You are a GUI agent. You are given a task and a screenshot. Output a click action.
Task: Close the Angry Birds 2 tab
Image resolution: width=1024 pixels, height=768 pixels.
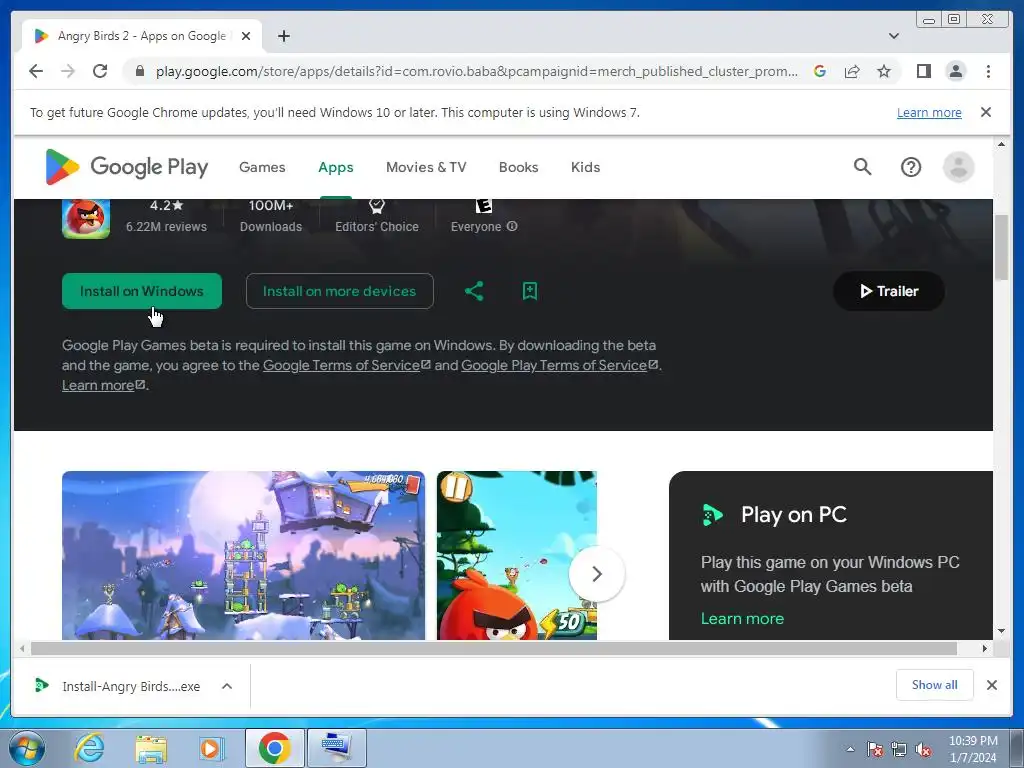point(246,36)
